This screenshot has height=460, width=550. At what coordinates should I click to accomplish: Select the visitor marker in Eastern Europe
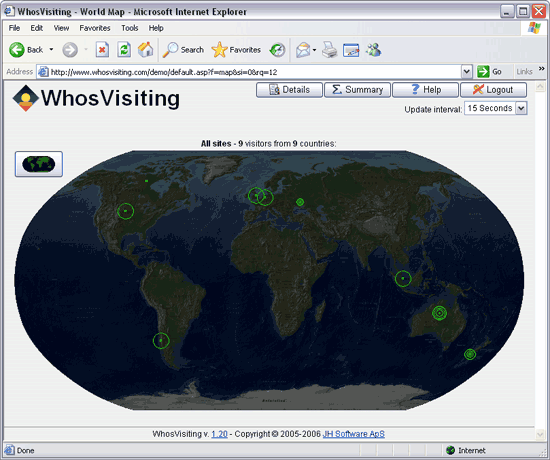[300, 202]
